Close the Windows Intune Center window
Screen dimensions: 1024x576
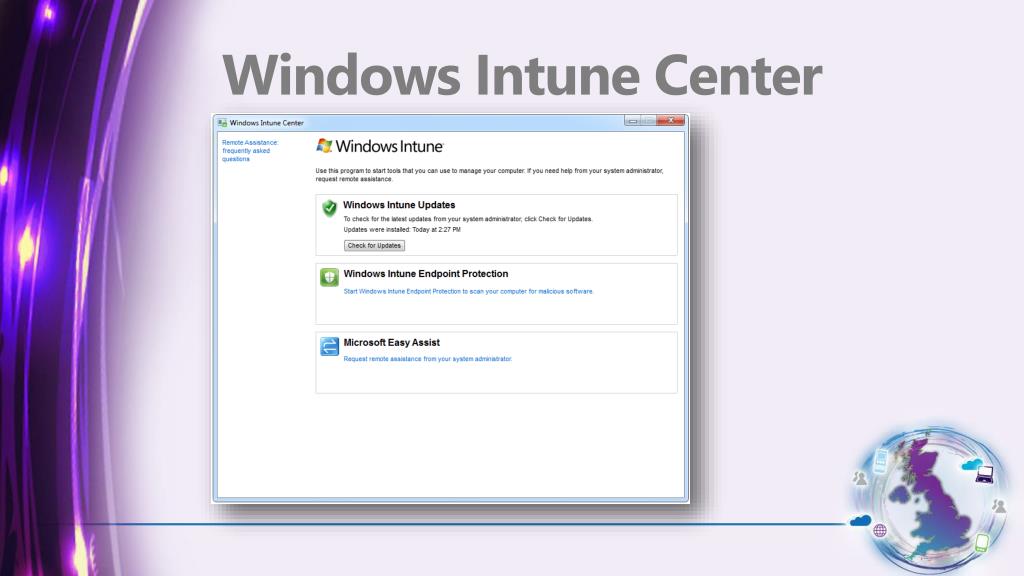click(x=671, y=121)
